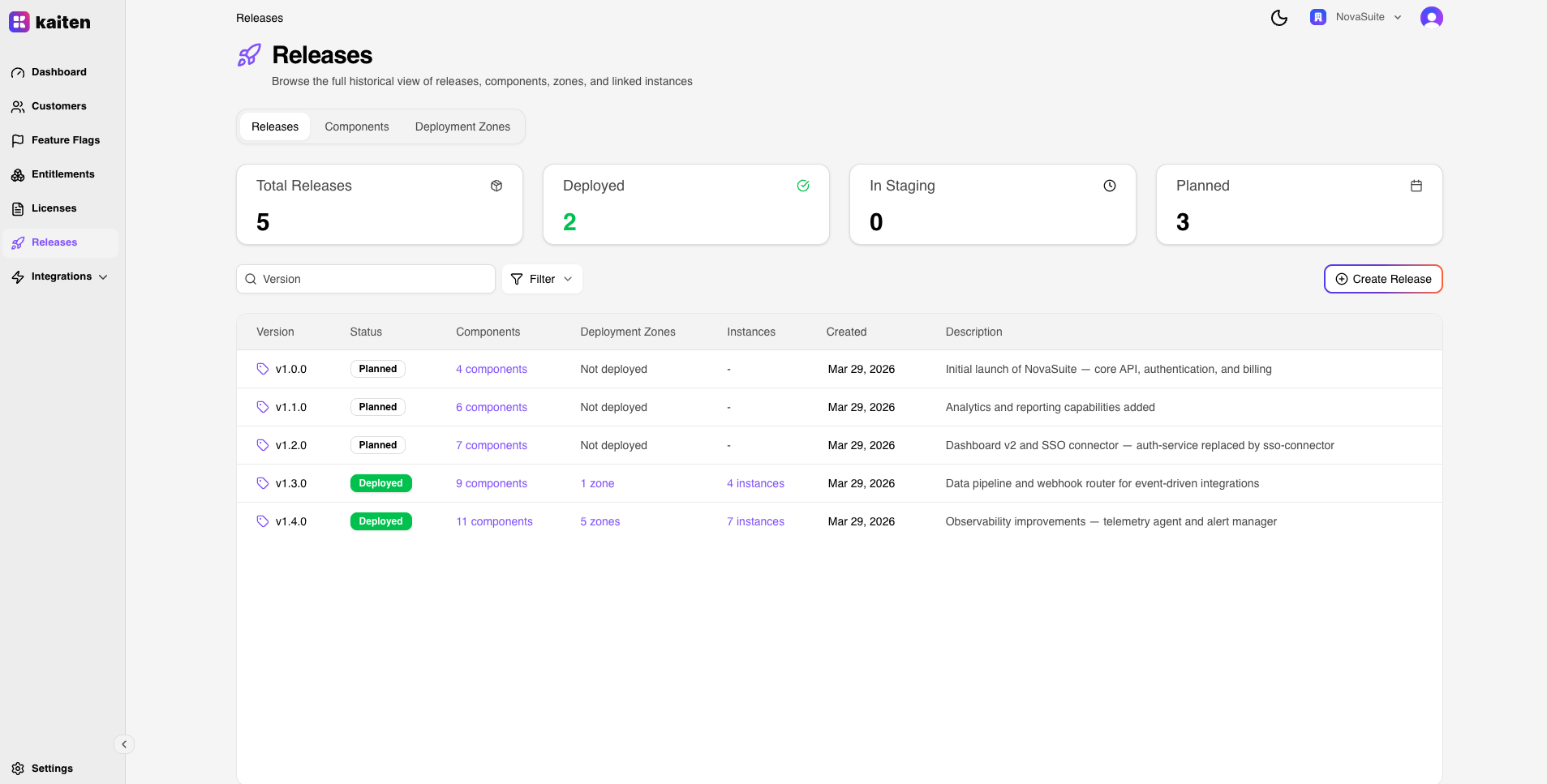This screenshot has height=784, width=1547.
Task: Navigate to Entitlements section
Action: tap(62, 174)
